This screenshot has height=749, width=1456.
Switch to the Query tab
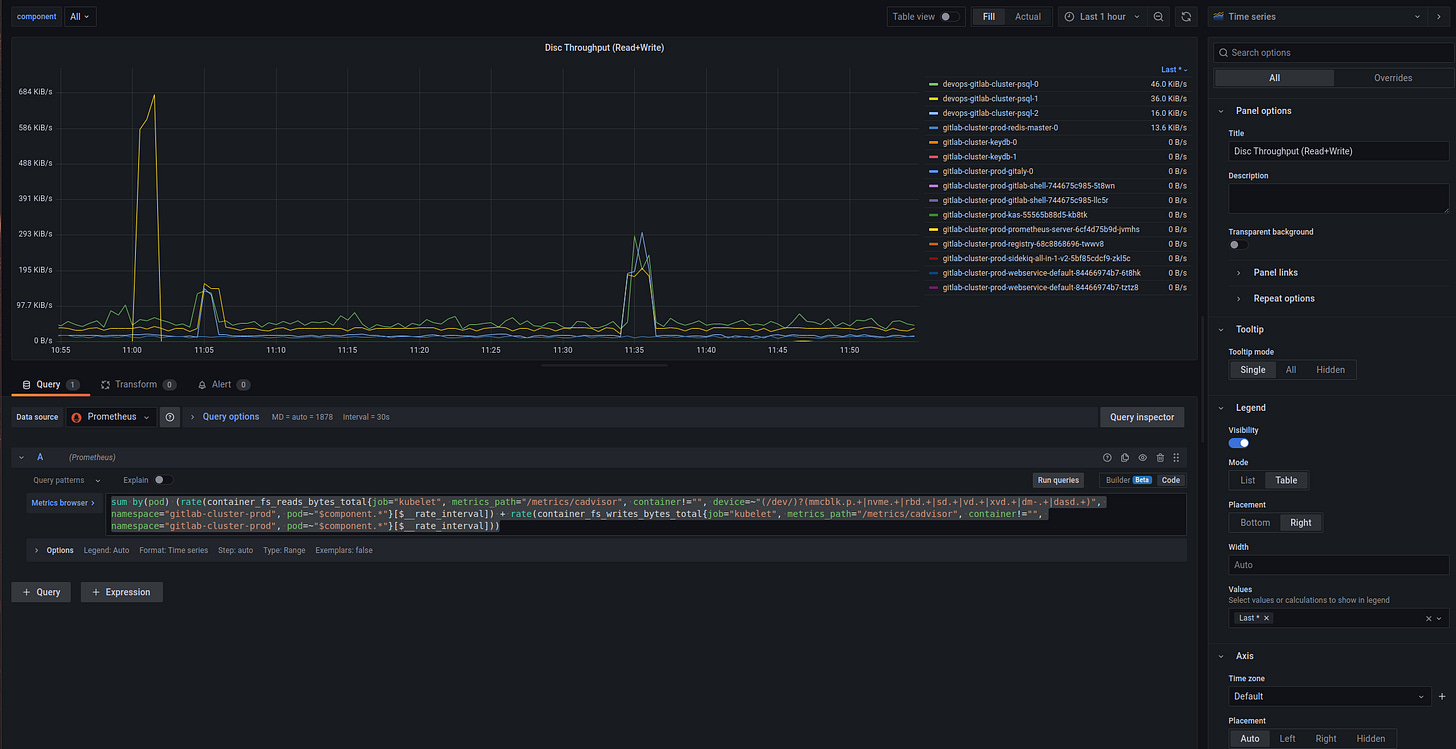pos(51,384)
